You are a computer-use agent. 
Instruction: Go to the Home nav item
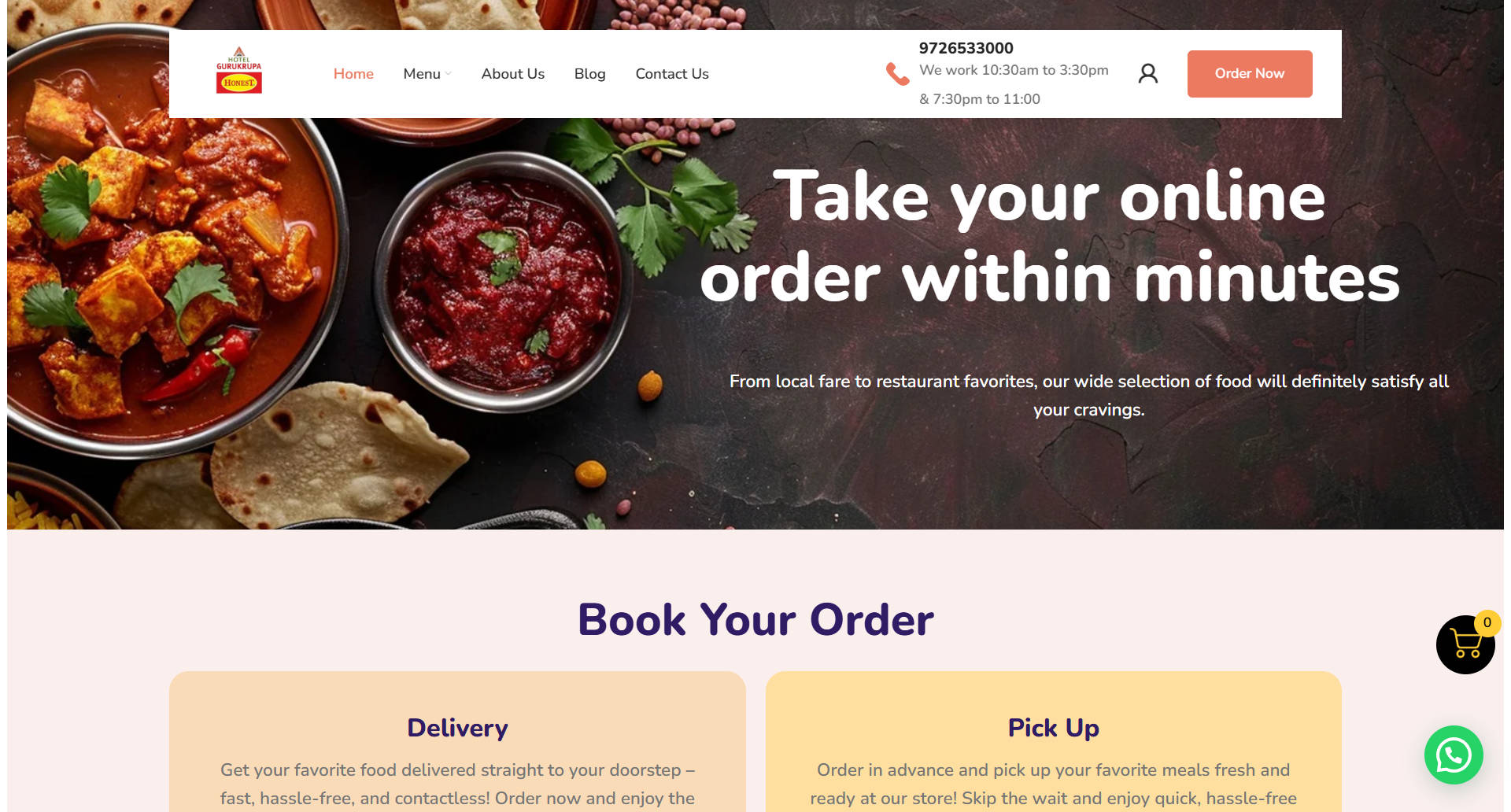[353, 74]
